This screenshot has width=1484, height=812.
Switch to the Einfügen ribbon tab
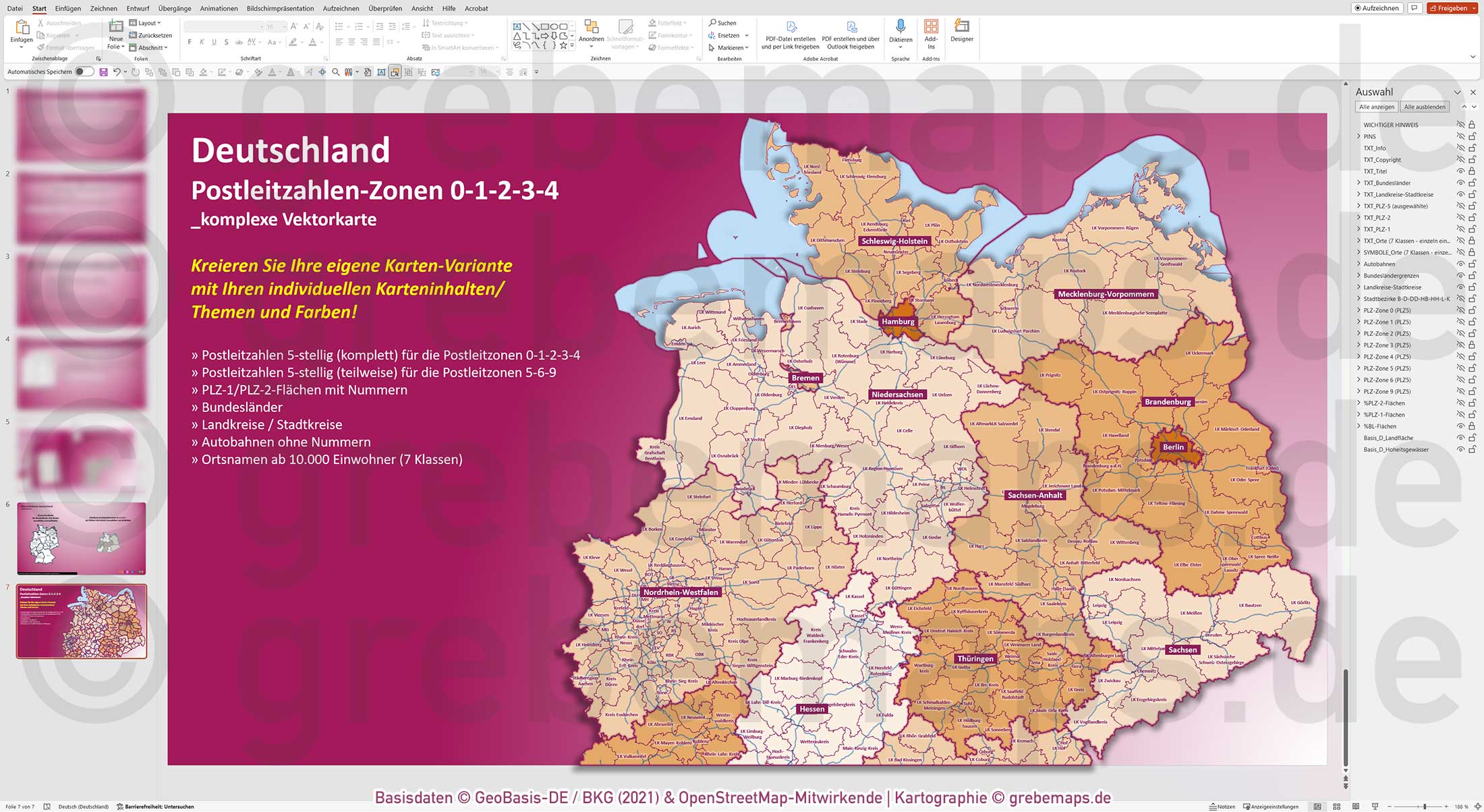(67, 8)
